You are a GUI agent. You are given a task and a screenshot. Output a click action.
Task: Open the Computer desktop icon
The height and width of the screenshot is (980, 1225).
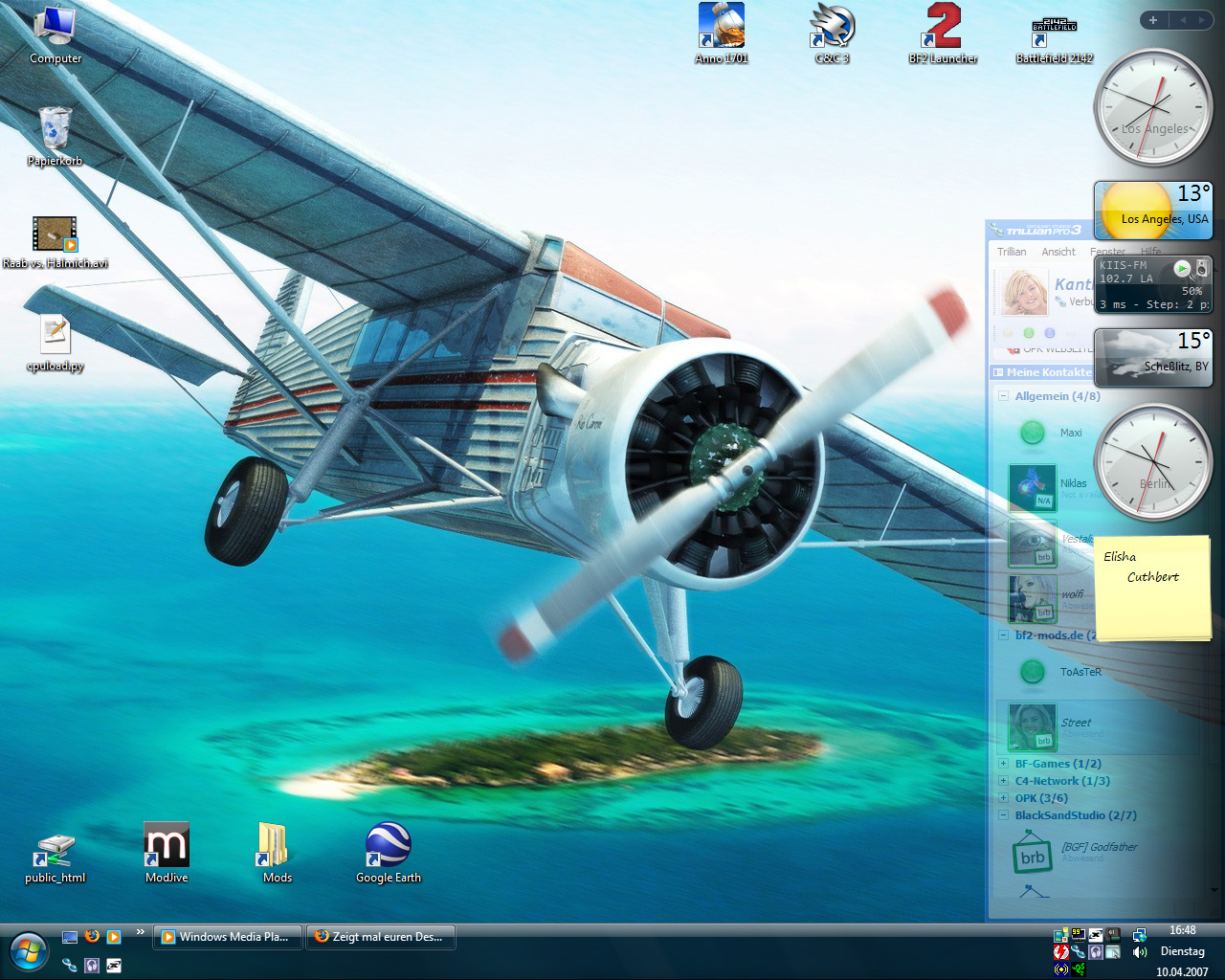[56, 35]
